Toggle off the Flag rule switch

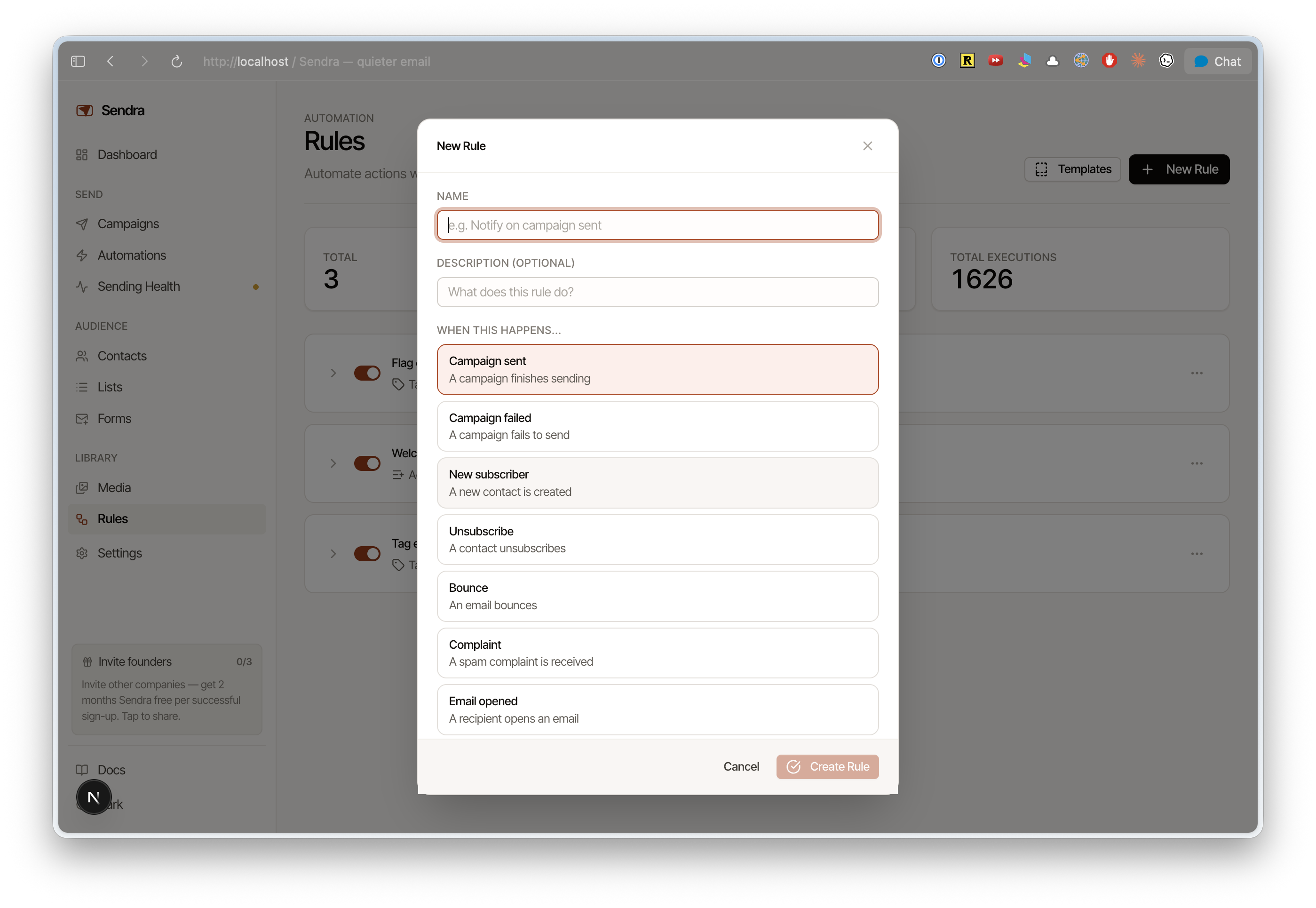(367, 373)
